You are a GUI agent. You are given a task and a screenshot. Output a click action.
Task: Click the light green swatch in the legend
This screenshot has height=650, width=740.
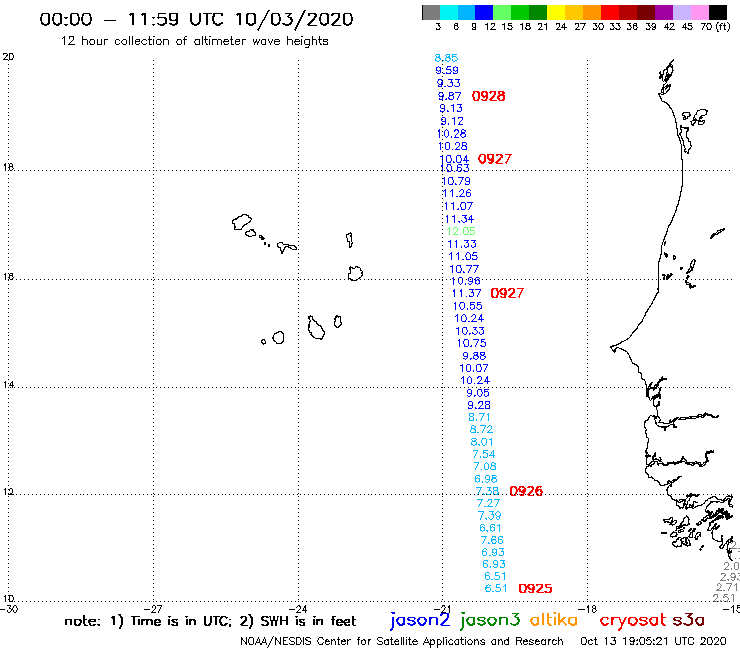(x=502, y=12)
